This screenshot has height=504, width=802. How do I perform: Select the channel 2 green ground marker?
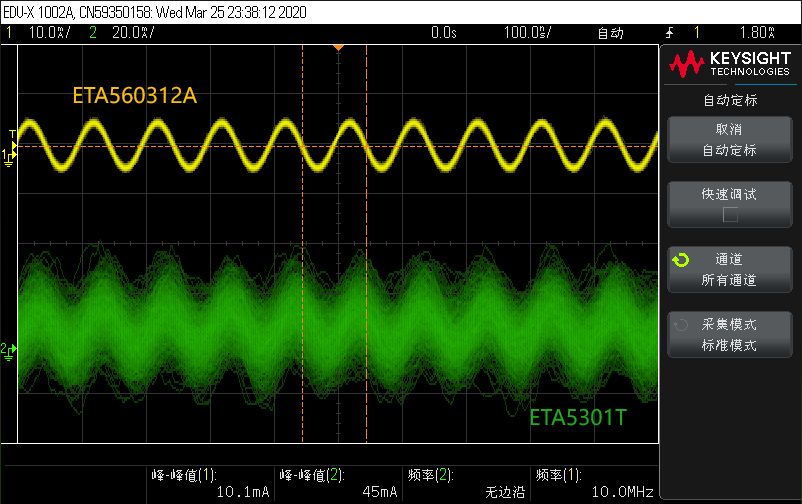pos(9,349)
